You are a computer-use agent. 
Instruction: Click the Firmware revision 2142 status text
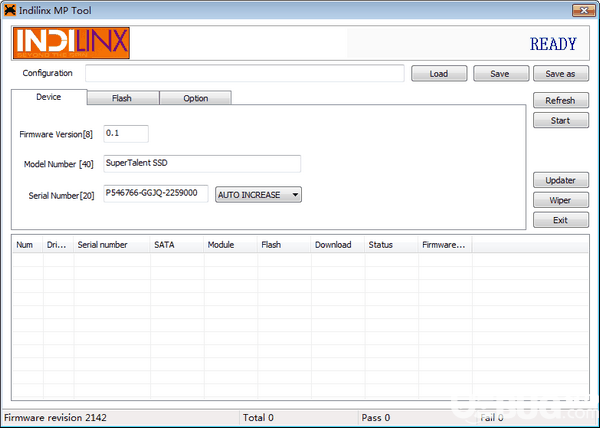coord(55,418)
